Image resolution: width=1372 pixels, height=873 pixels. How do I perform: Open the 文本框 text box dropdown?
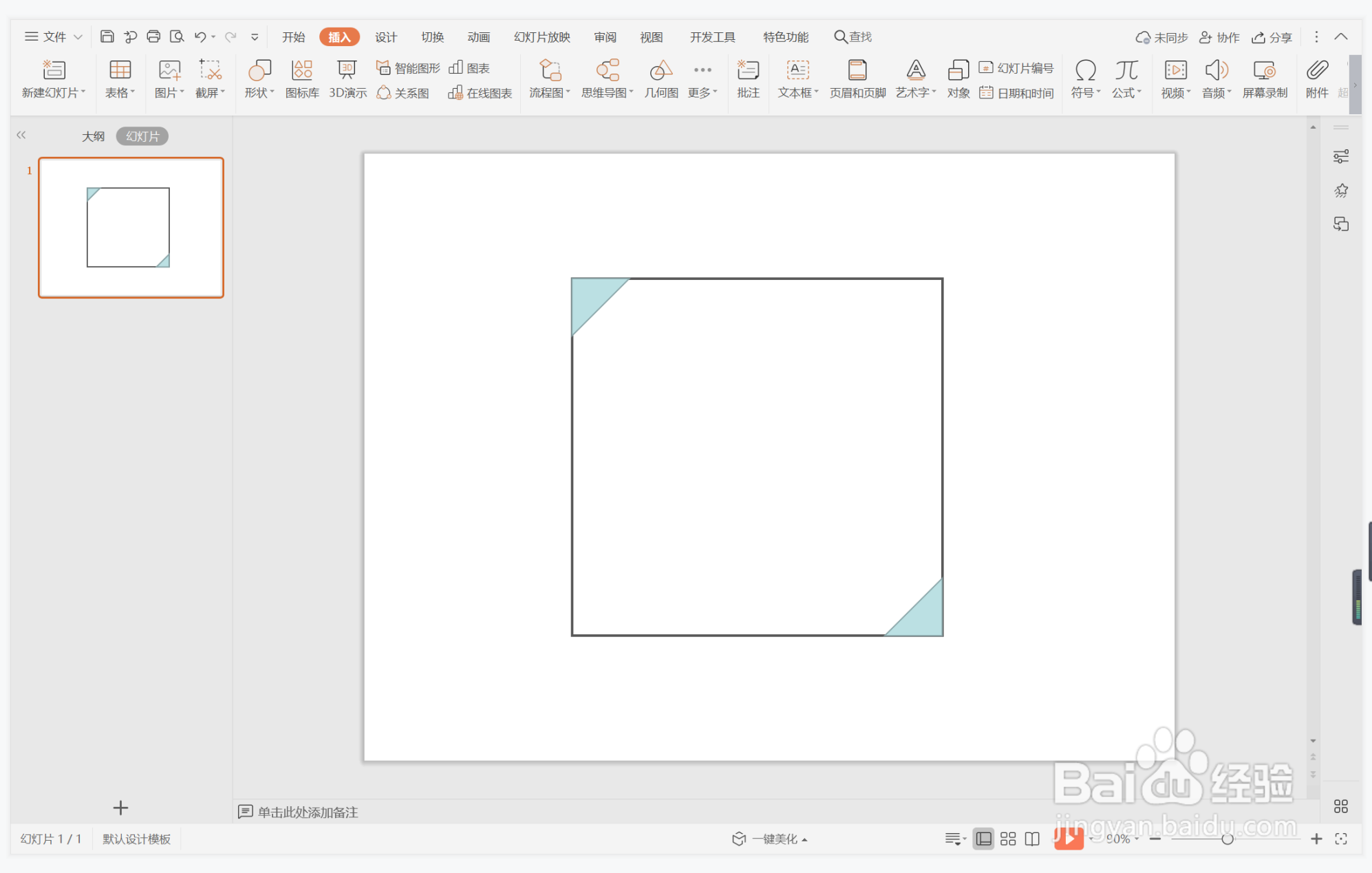click(798, 93)
